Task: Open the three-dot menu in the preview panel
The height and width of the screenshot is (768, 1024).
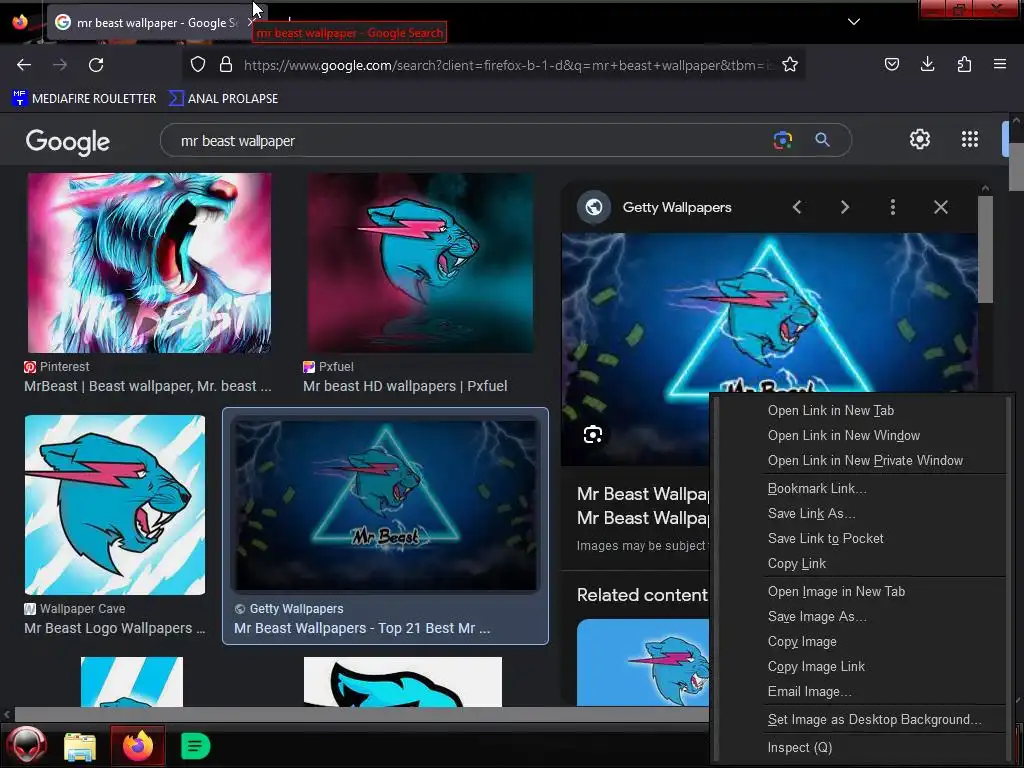Action: [x=893, y=207]
